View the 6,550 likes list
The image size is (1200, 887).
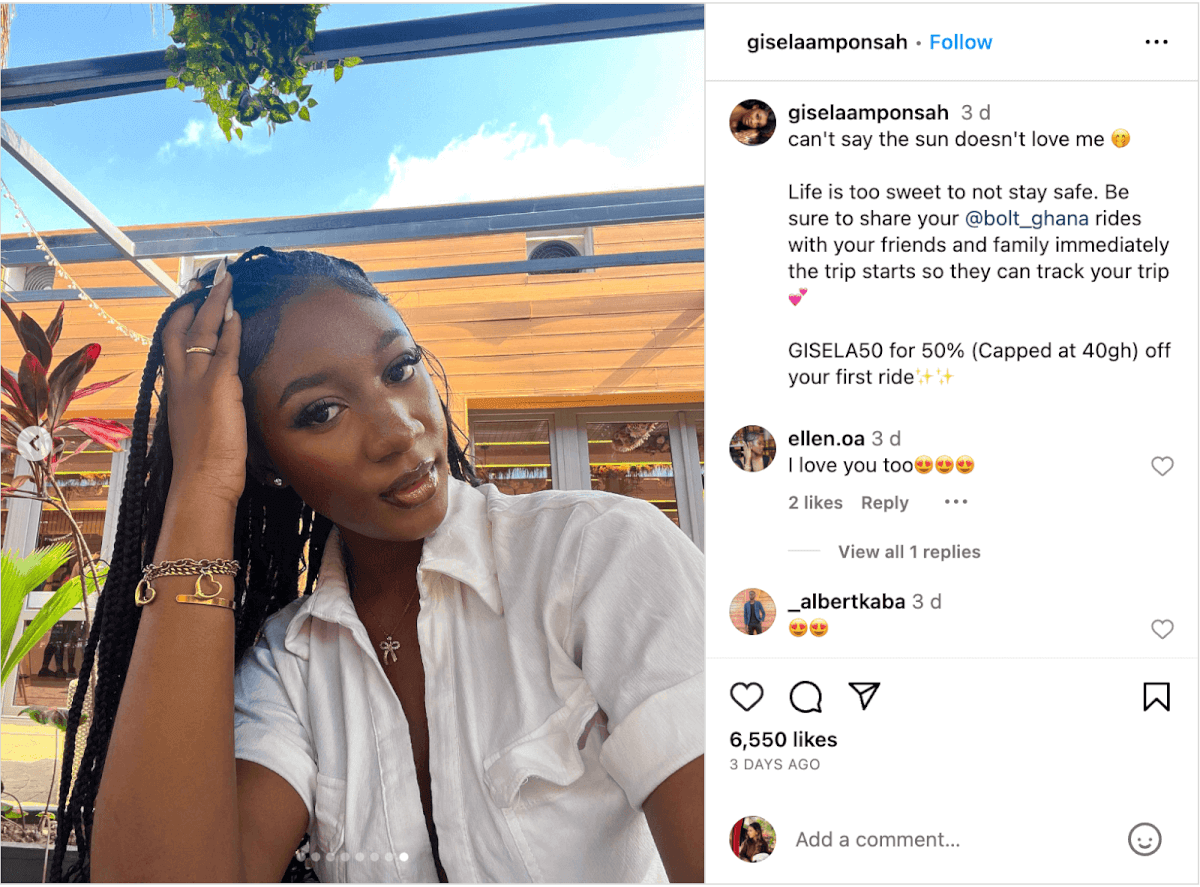784,740
